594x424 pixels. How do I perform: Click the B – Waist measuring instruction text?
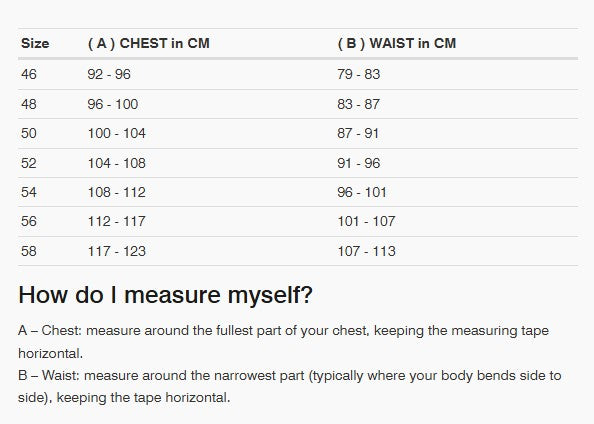click(290, 386)
